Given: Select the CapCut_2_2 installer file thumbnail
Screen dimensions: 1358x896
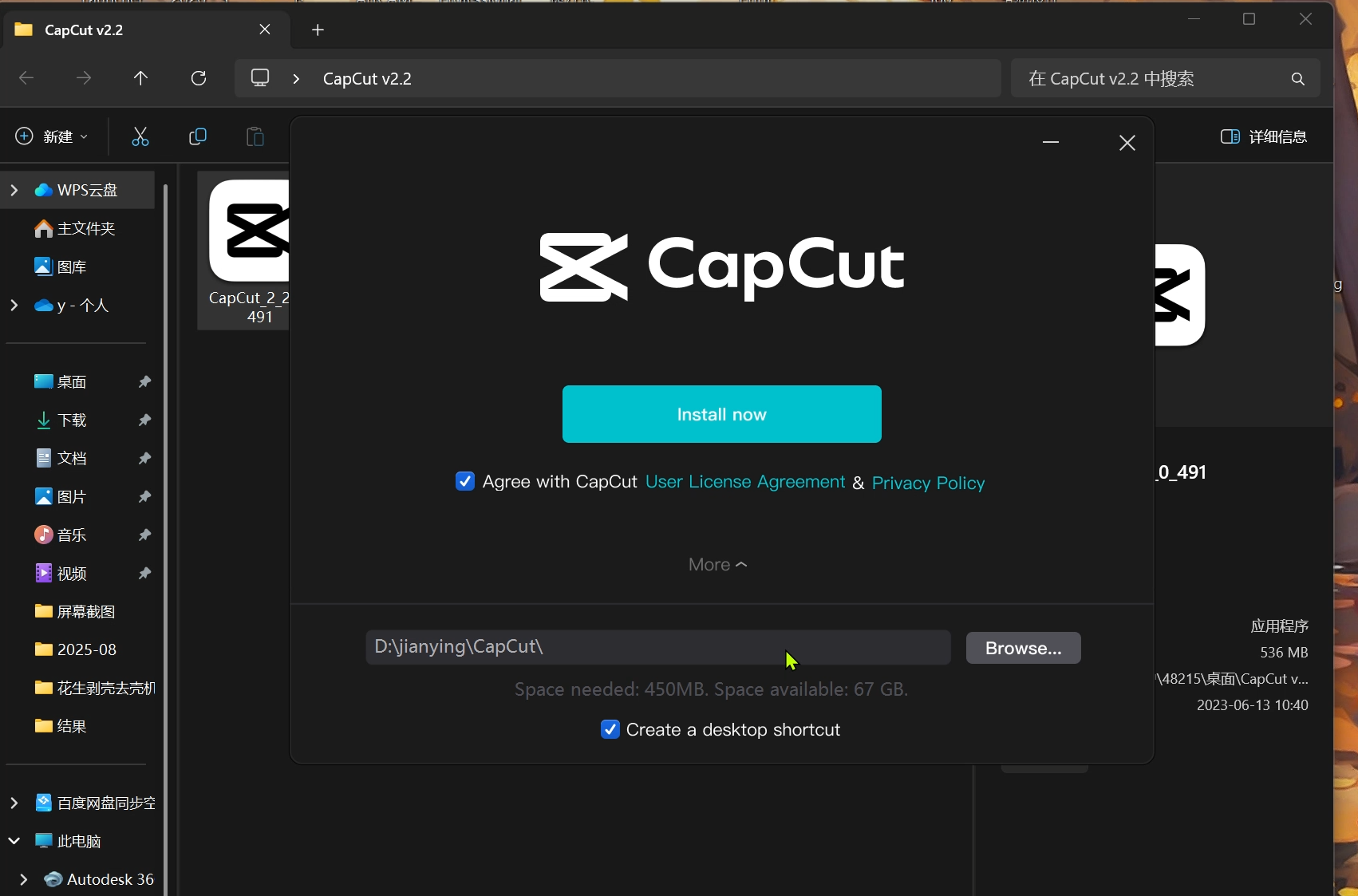Looking at the screenshot, I should click(x=244, y=249).
